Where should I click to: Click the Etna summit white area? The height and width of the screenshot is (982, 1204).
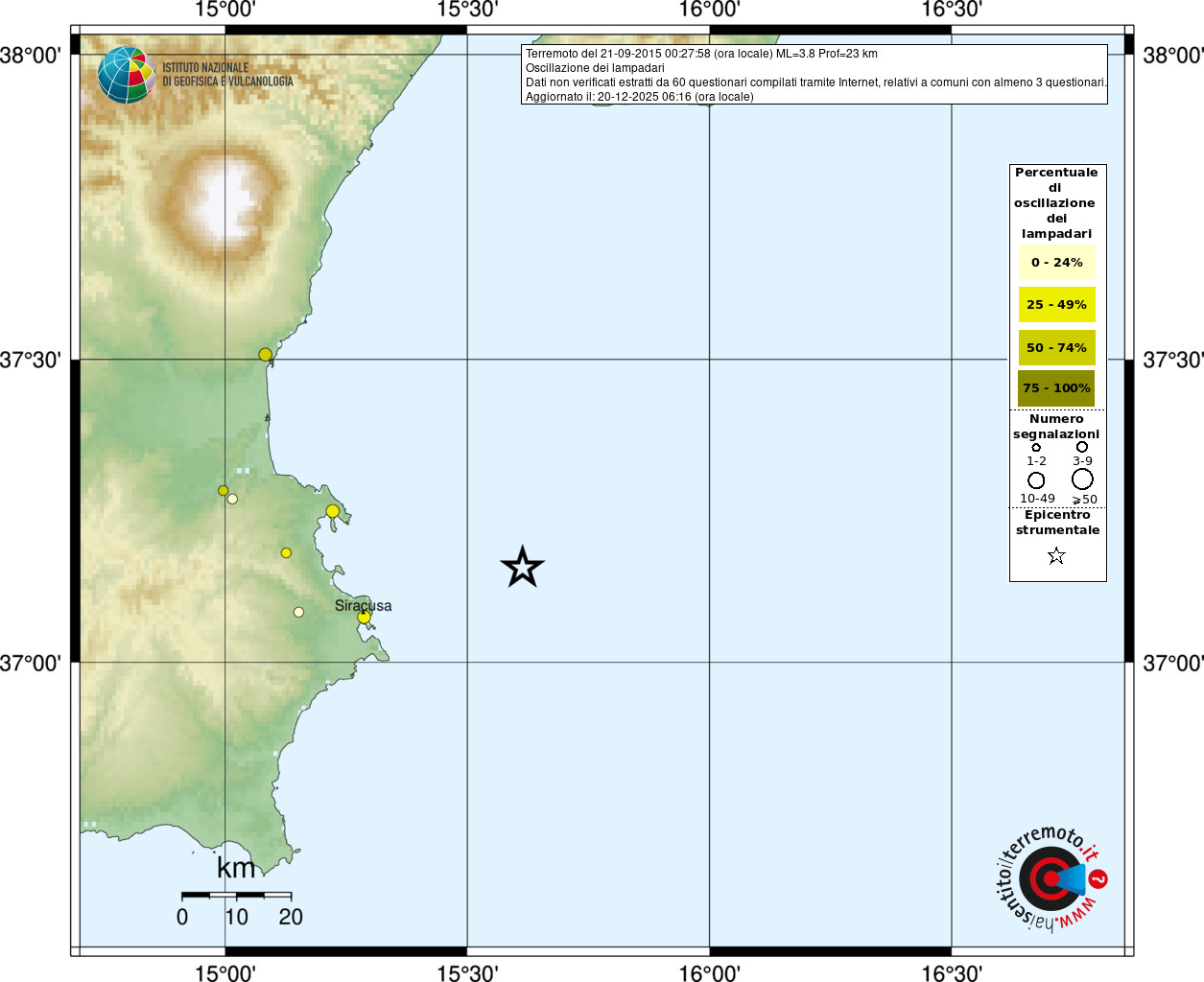pyautogui.click(x=230, y=203)
